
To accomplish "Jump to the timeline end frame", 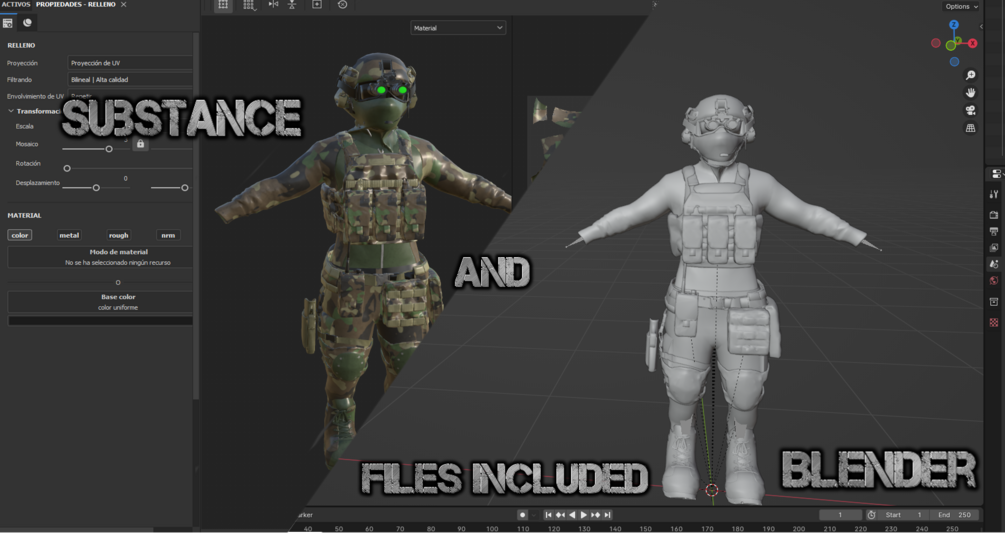I will tap(607, 514).
